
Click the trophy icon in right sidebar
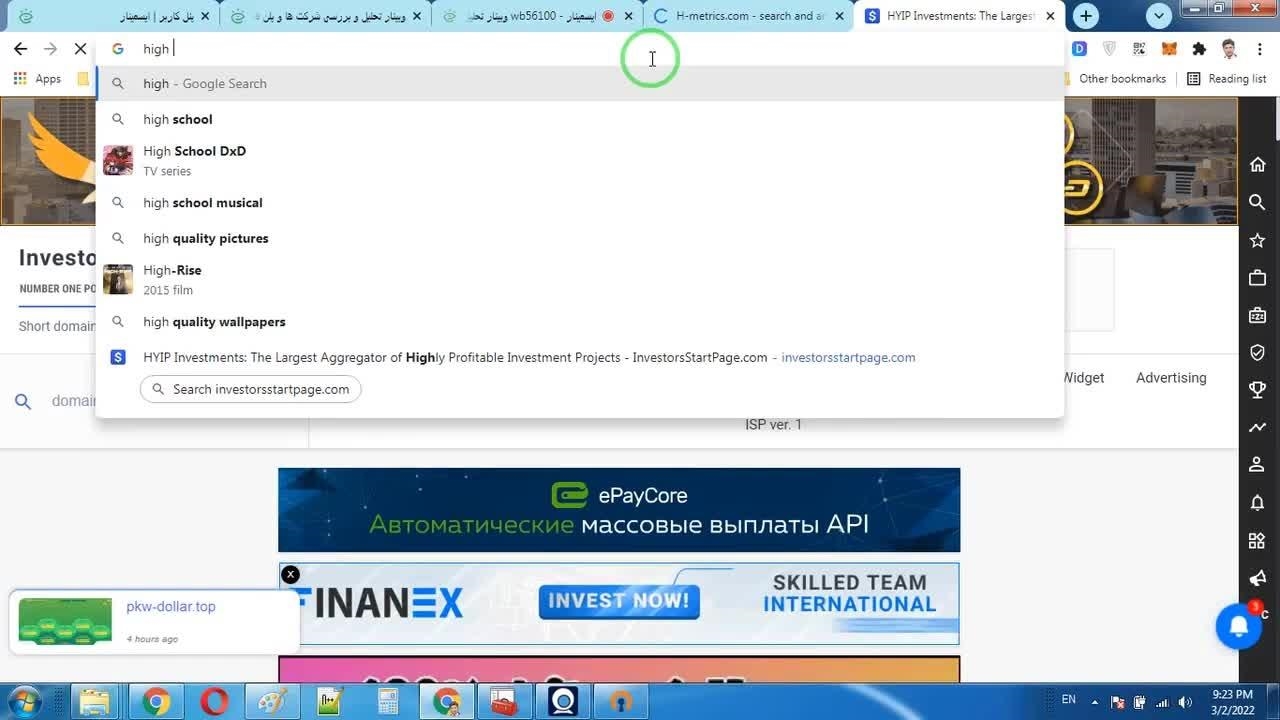[x=1257, y=390]
